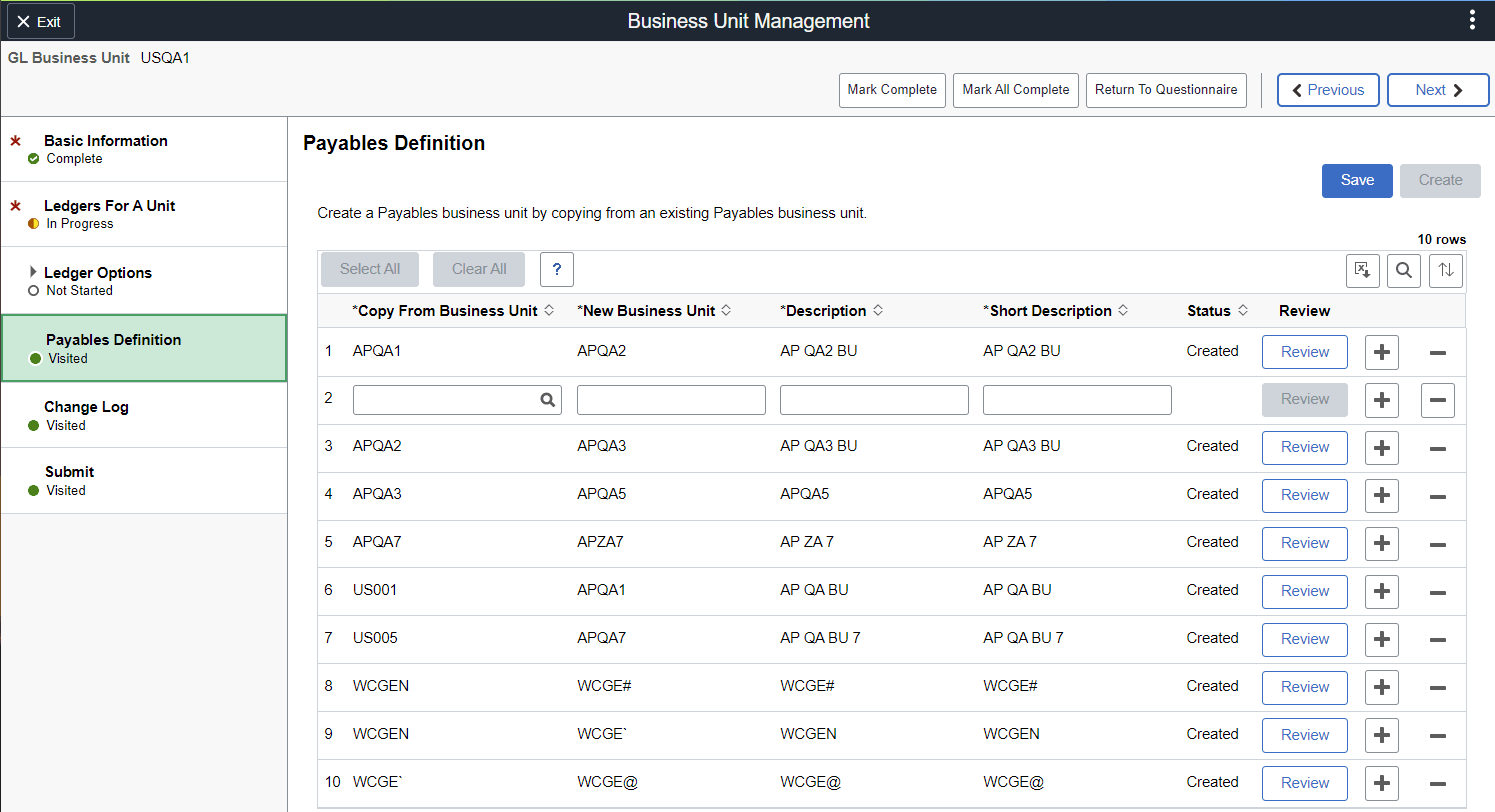Click the find icon above the grid
The width and height of the screenshot is (1495, 812).
click(1403, 270)
